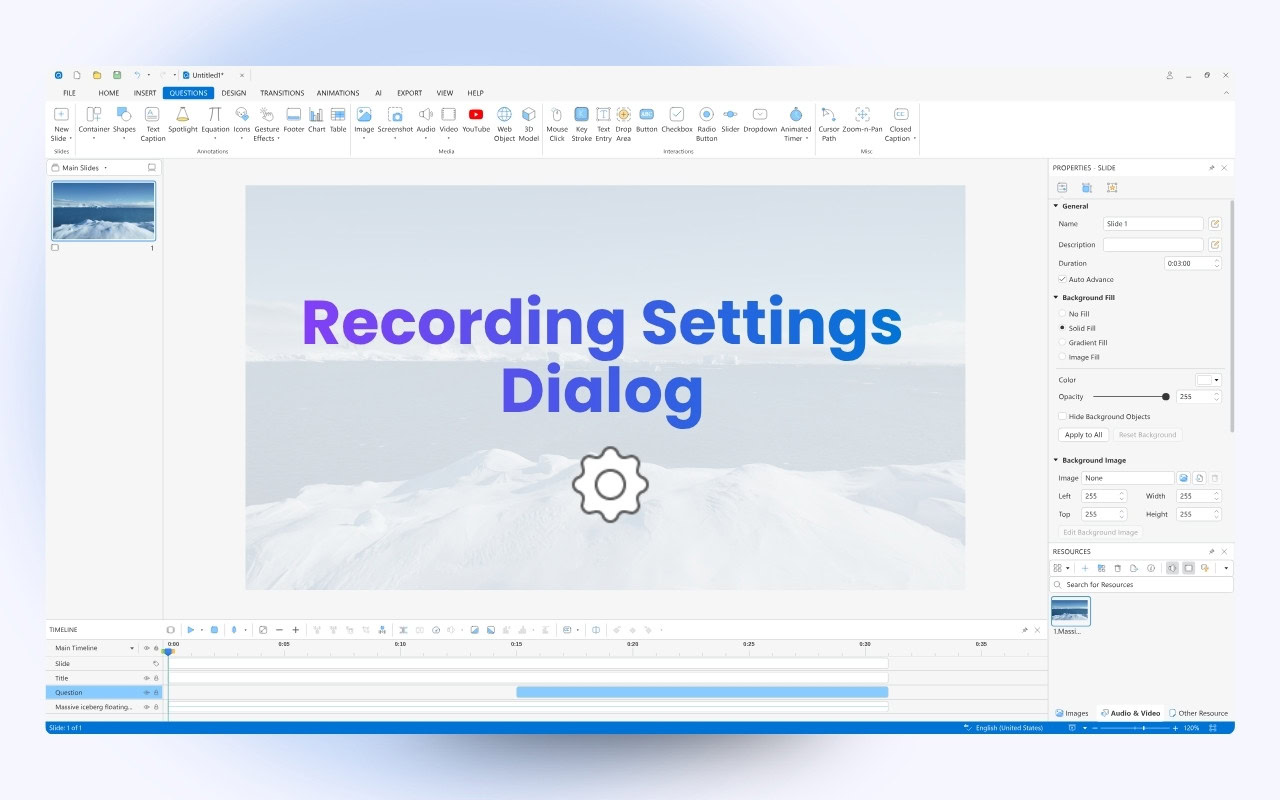Insert a Text Caption
1280x800 pixels.
click(x=152, y=124)
